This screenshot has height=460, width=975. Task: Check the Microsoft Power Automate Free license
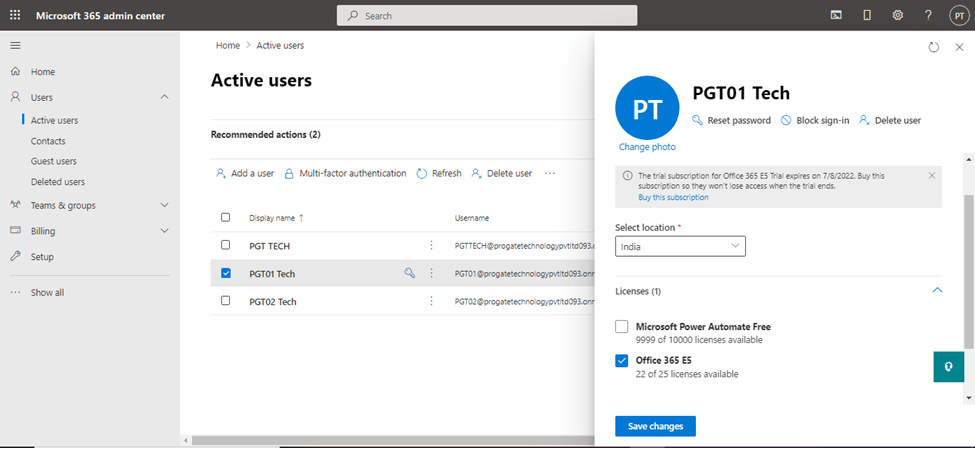622,327
